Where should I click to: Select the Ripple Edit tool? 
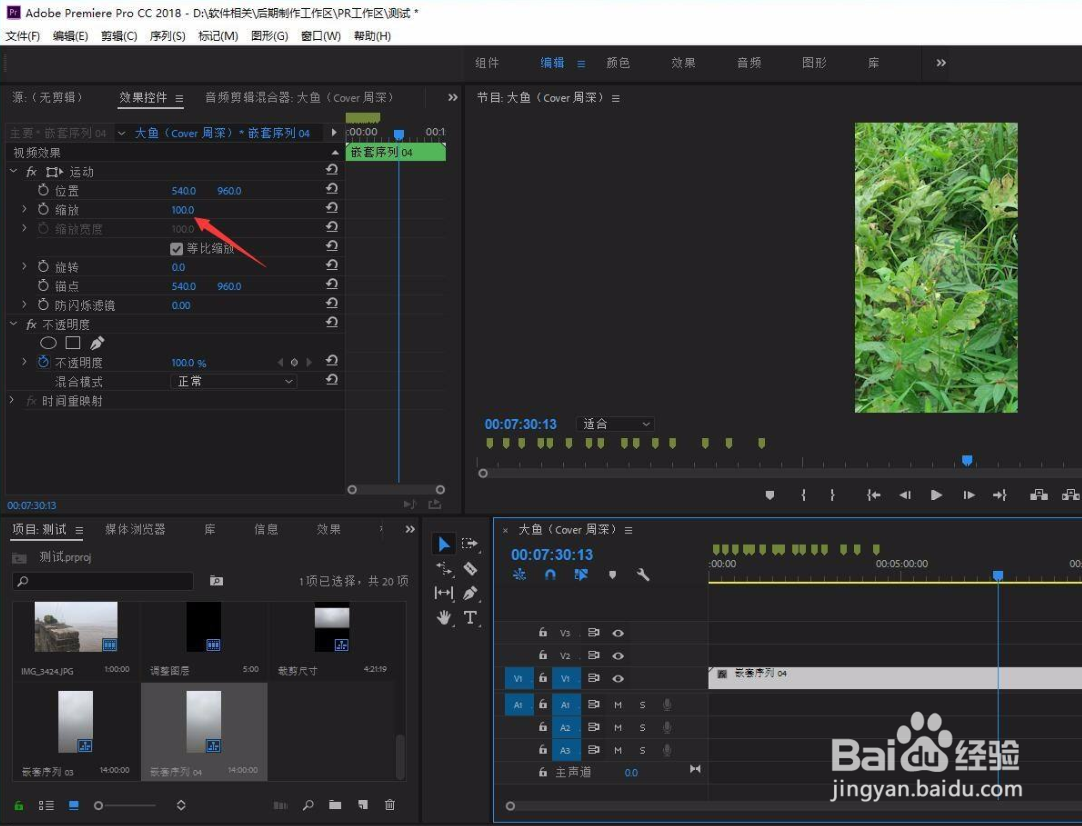click(444, 569)
